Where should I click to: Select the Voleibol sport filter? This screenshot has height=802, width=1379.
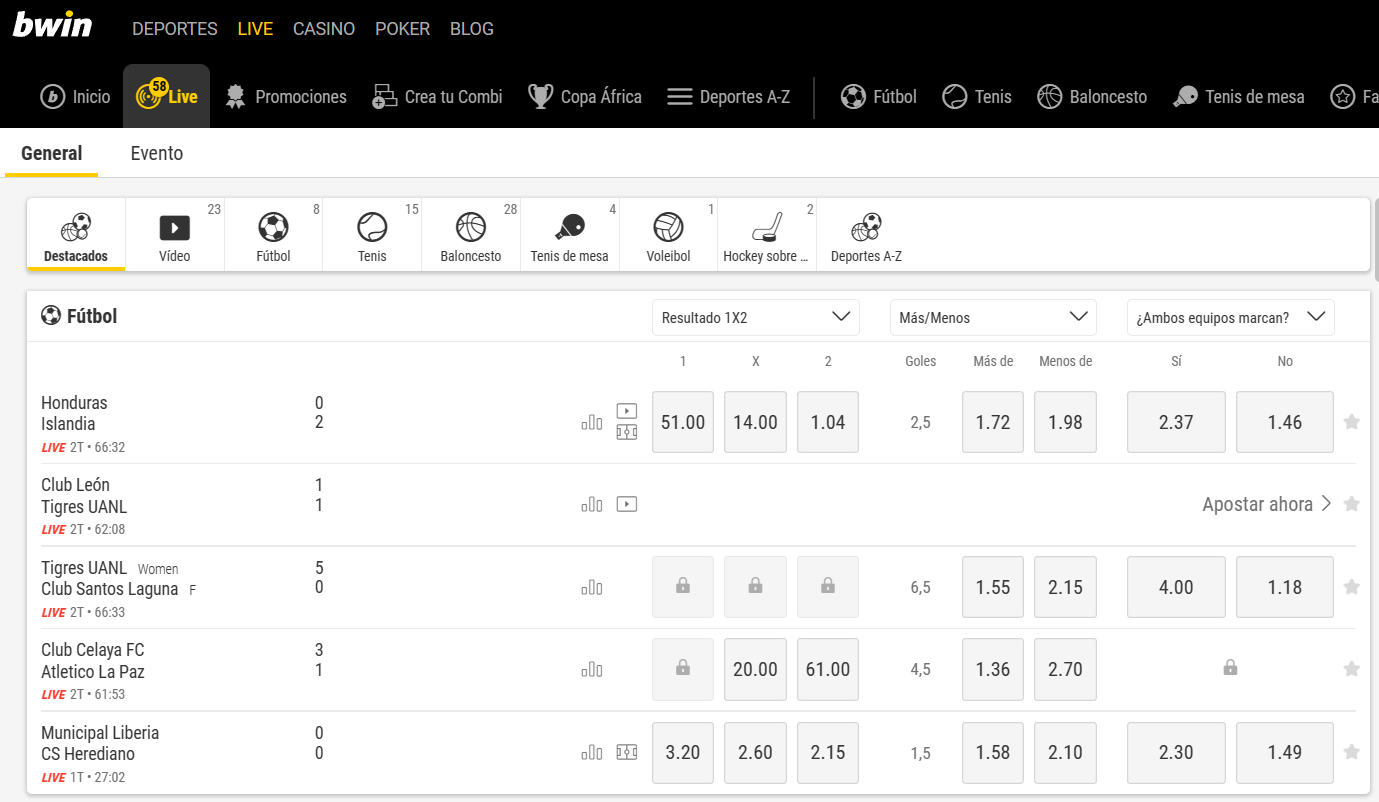tap(669, 235)
